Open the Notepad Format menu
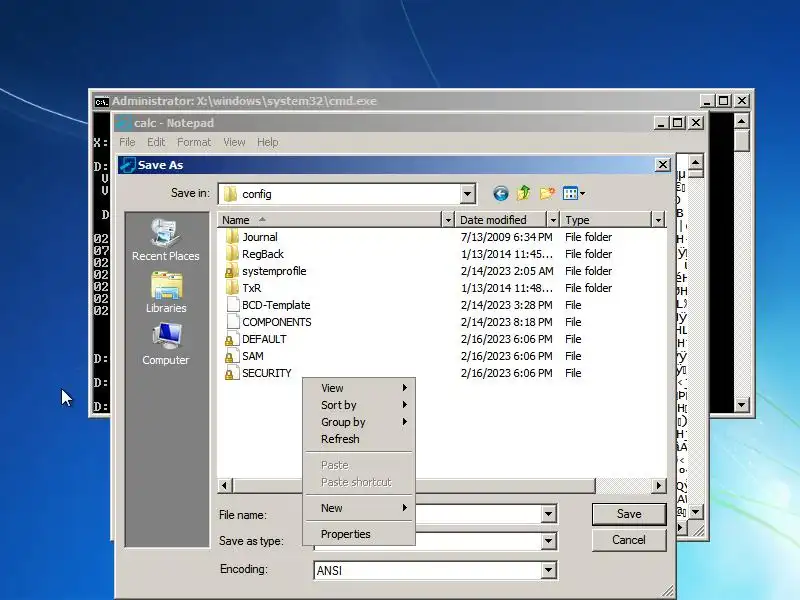The width and height of the screenshot is (800, 600). pos(194,142)
